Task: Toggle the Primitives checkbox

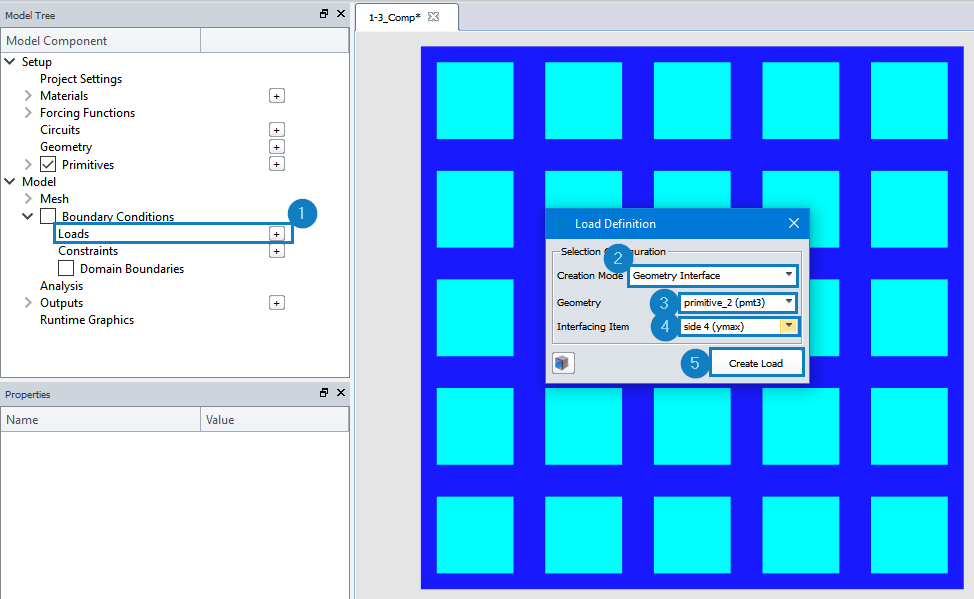Action: [48, 164]
